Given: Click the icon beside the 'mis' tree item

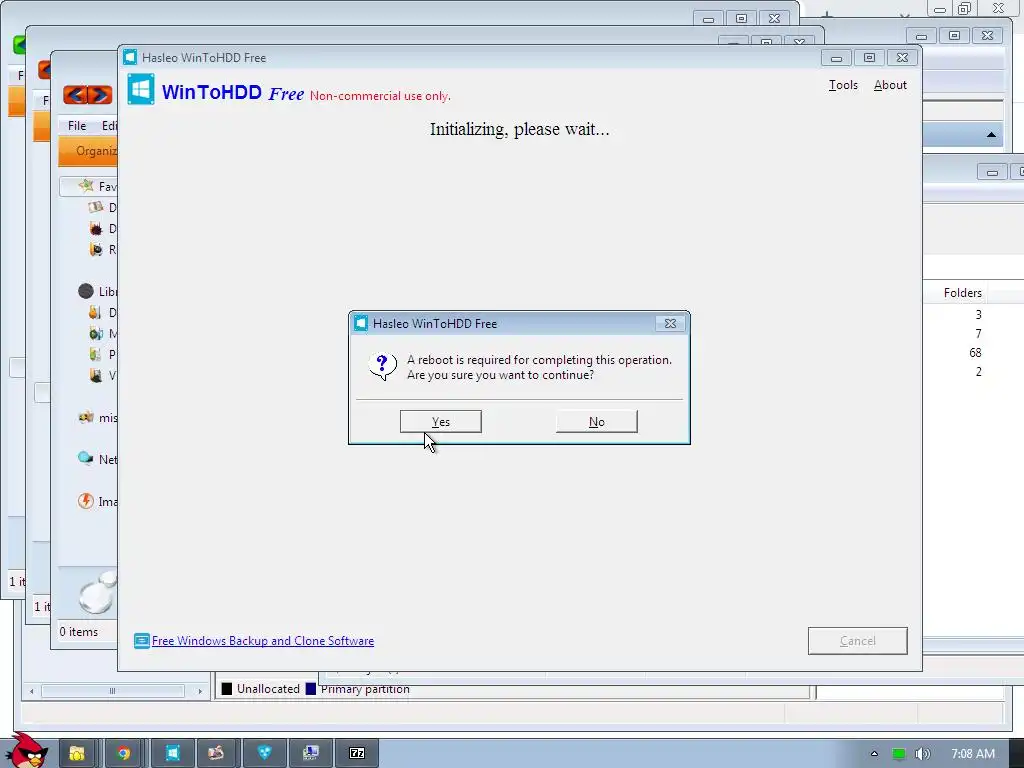Looking at the screenshot, I should (x=86, y=417).
